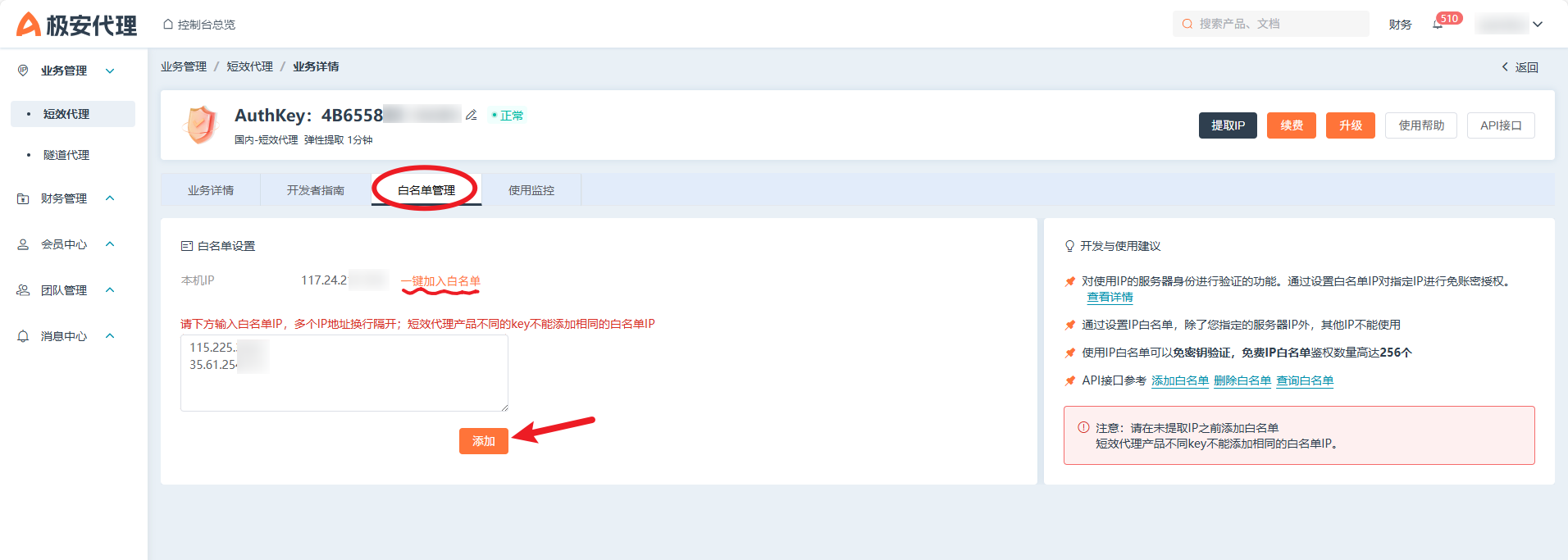Screen dimensions: 1568x560
Task: Click the AuthKey edit pencil icon
Action: 471,116
